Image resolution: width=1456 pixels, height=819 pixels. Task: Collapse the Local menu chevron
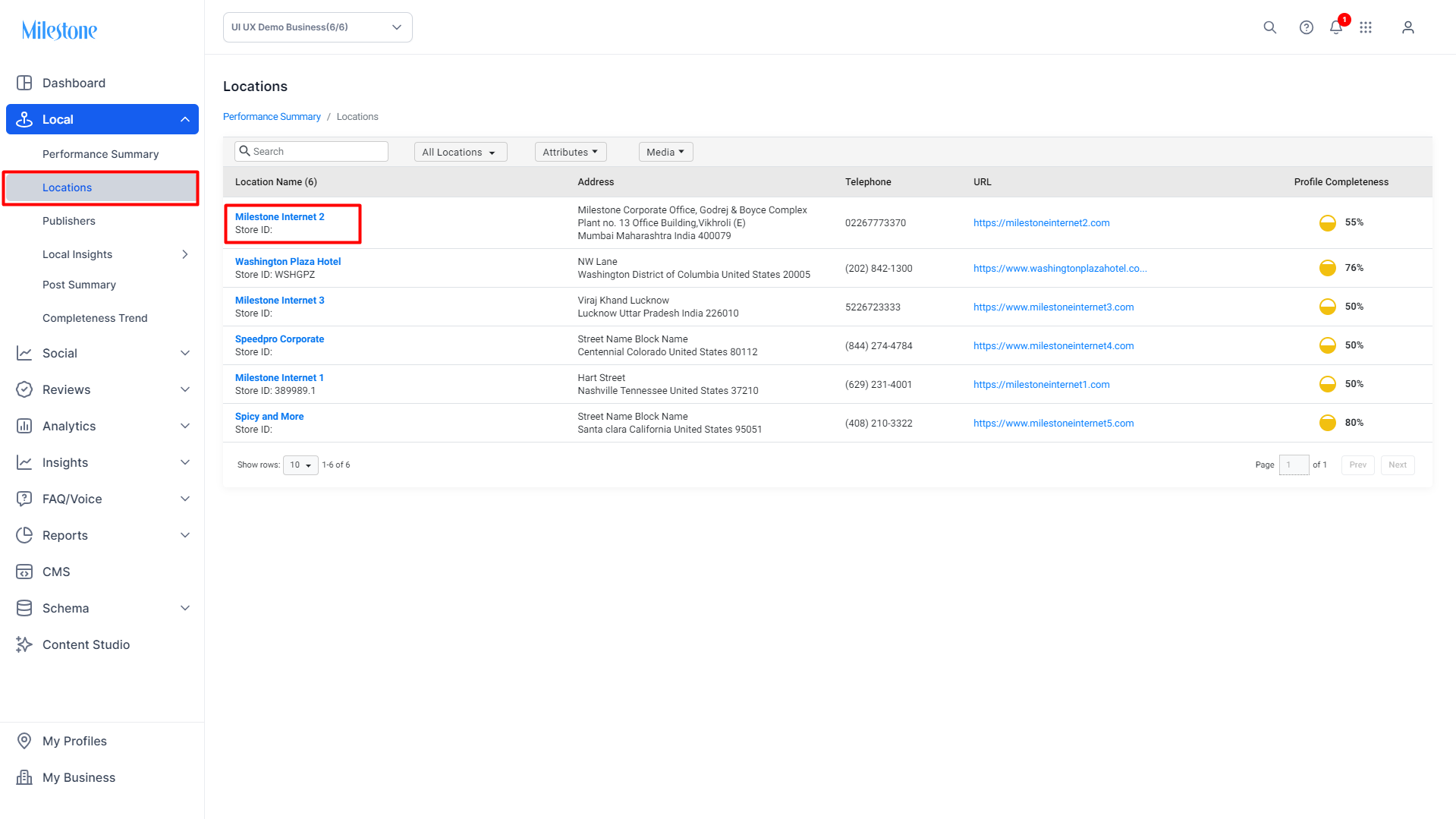[x=184, y=119]
